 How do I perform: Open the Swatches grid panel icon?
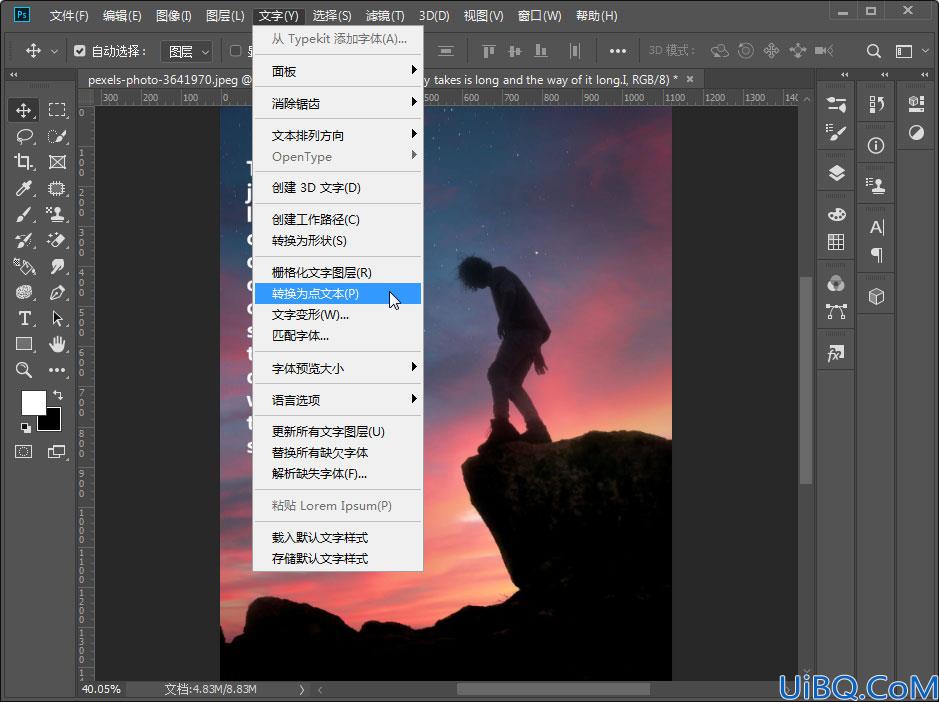click(836, 242)
